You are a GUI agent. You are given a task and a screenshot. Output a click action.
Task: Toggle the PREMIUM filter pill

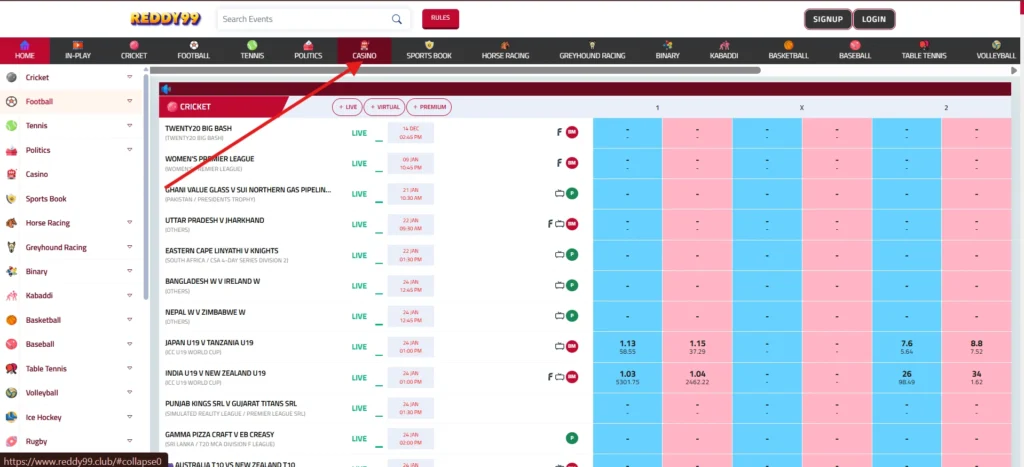point(429,107)
